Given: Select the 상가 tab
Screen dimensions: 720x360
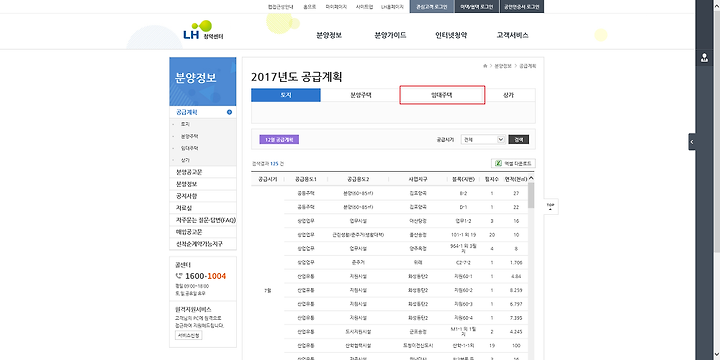Looking at the screenshot, I should pos(509,95).
